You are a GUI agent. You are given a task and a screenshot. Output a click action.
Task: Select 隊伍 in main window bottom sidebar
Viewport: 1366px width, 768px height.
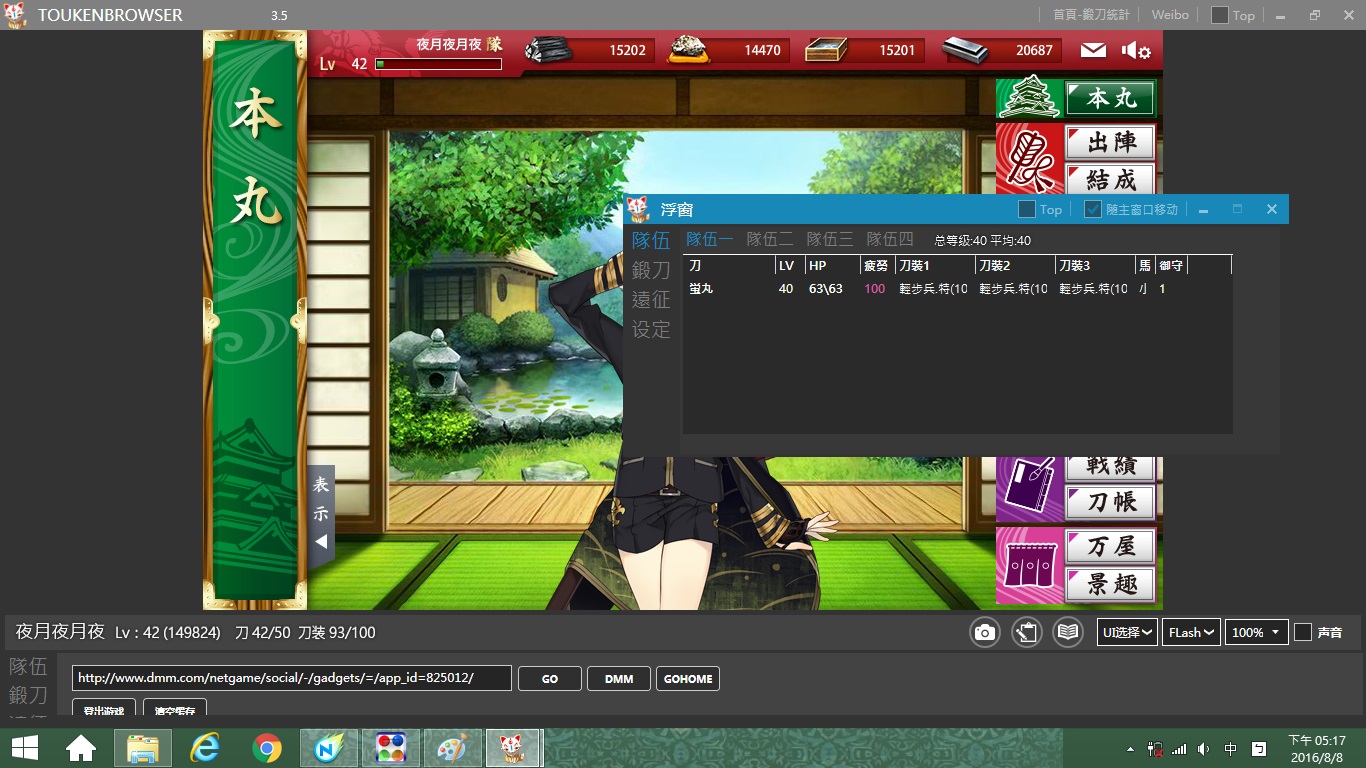pos(28,666)
